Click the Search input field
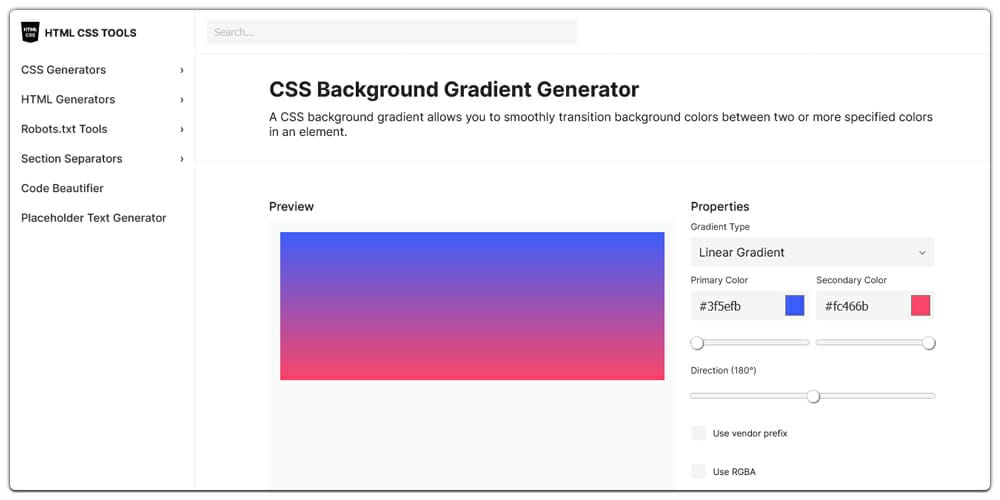The width and height of the screenshot is (1000, 500). click(x=391, y=32)
